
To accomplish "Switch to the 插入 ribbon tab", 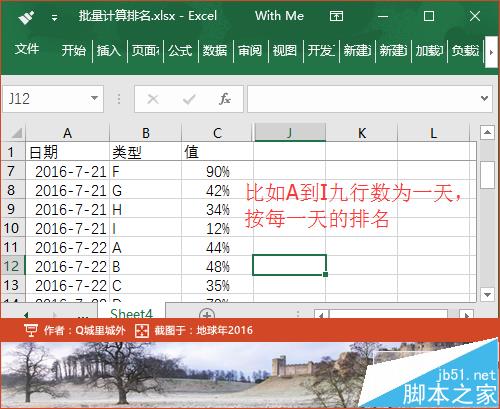I will click(x=109, y=51).
